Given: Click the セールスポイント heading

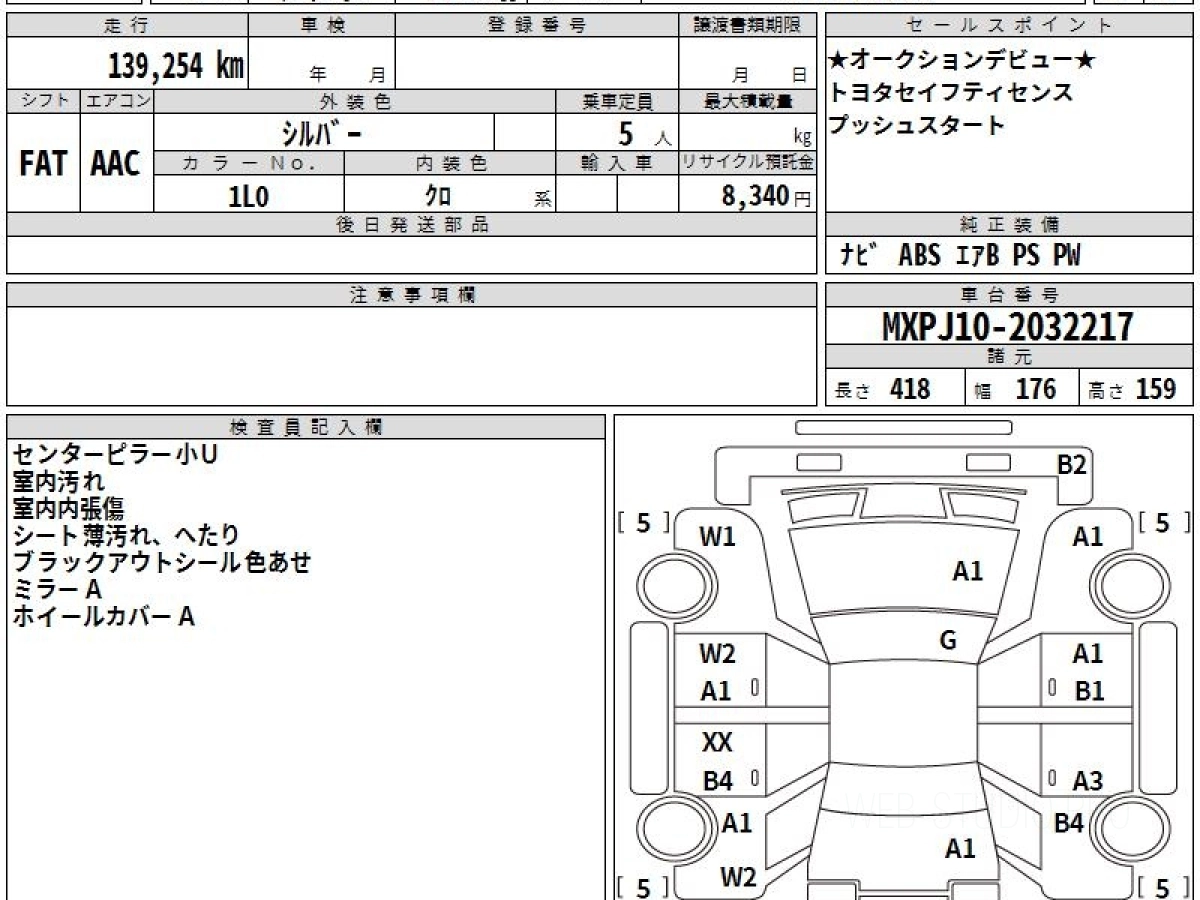Looking at the screenshot, I should point(1010,26).
